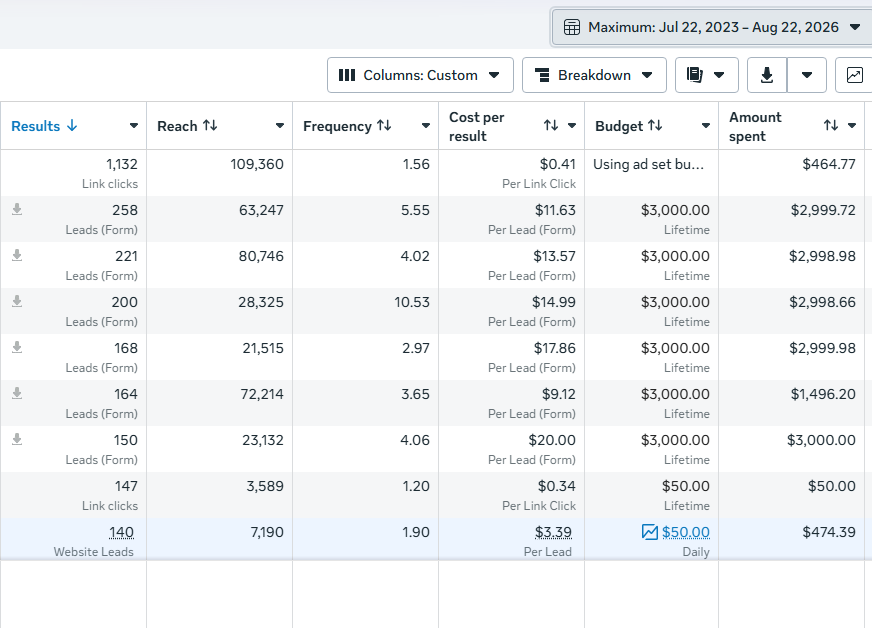
Task: Open Columns: Custom dropdown
Action: [x=420, y=75]
